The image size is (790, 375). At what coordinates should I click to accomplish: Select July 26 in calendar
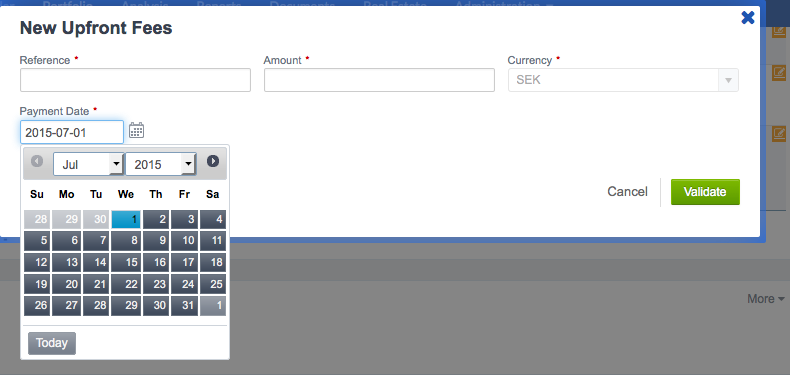(x=37, y=306)
